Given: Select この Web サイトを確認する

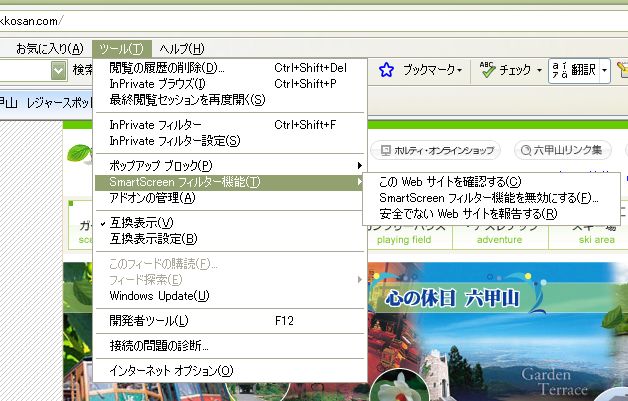Looking at the screenshot, I should (450, 181).
